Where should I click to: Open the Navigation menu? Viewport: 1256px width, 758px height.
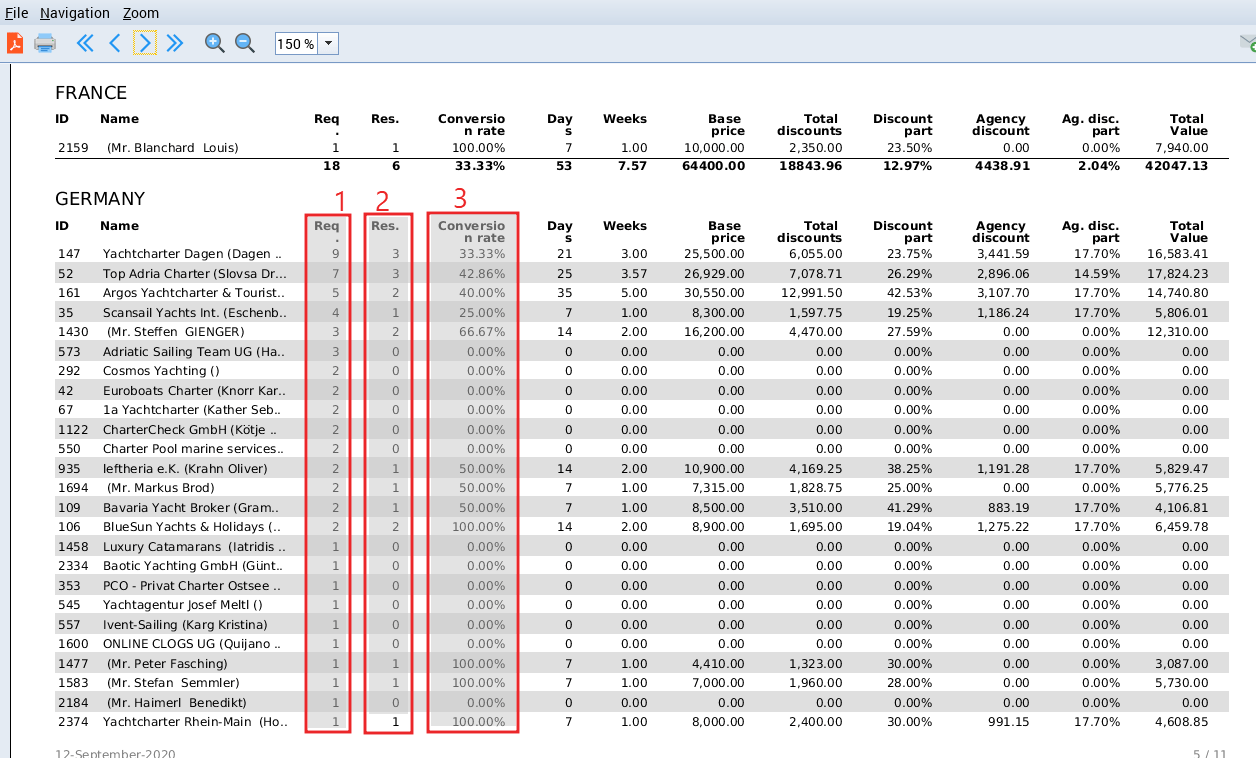[x=74, y=12]
